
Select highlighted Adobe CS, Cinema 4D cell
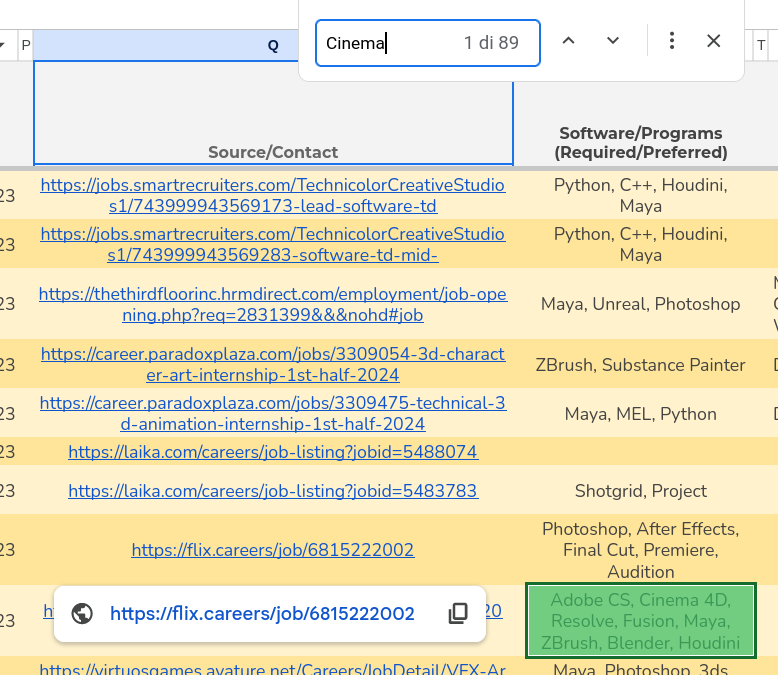[x=641, y=621]
